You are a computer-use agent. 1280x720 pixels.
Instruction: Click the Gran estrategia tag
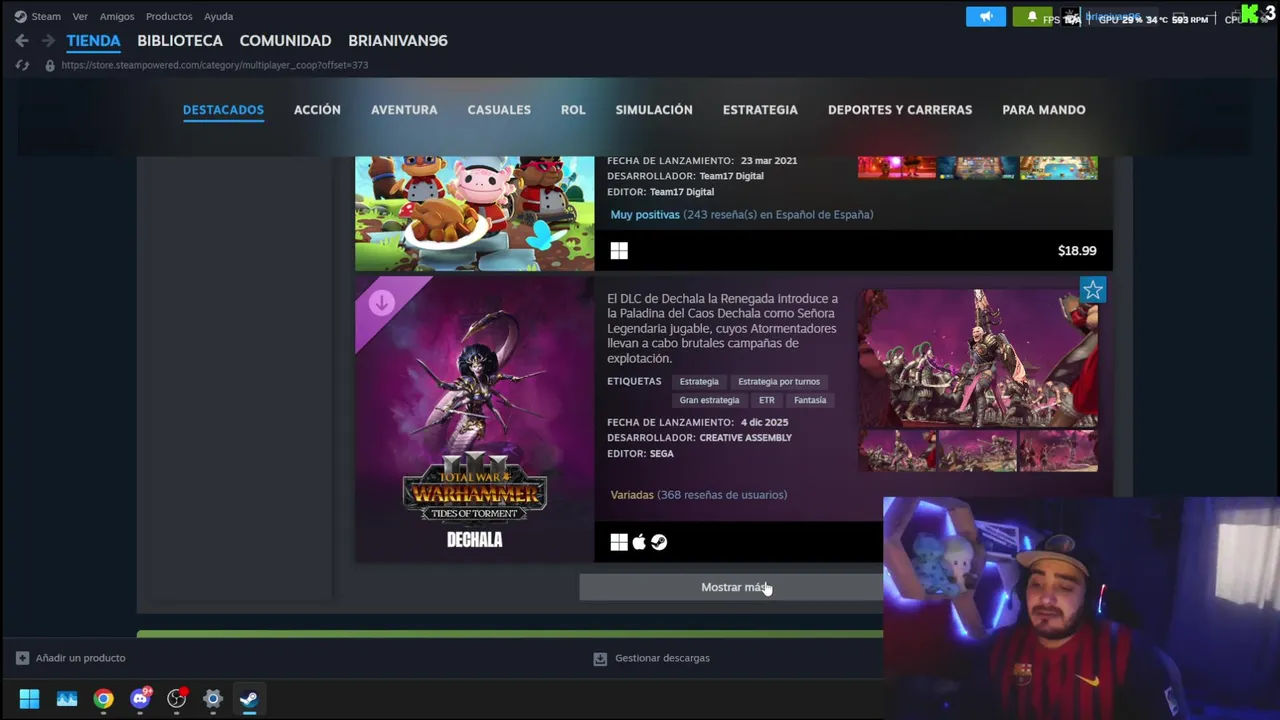pos(709,400)
